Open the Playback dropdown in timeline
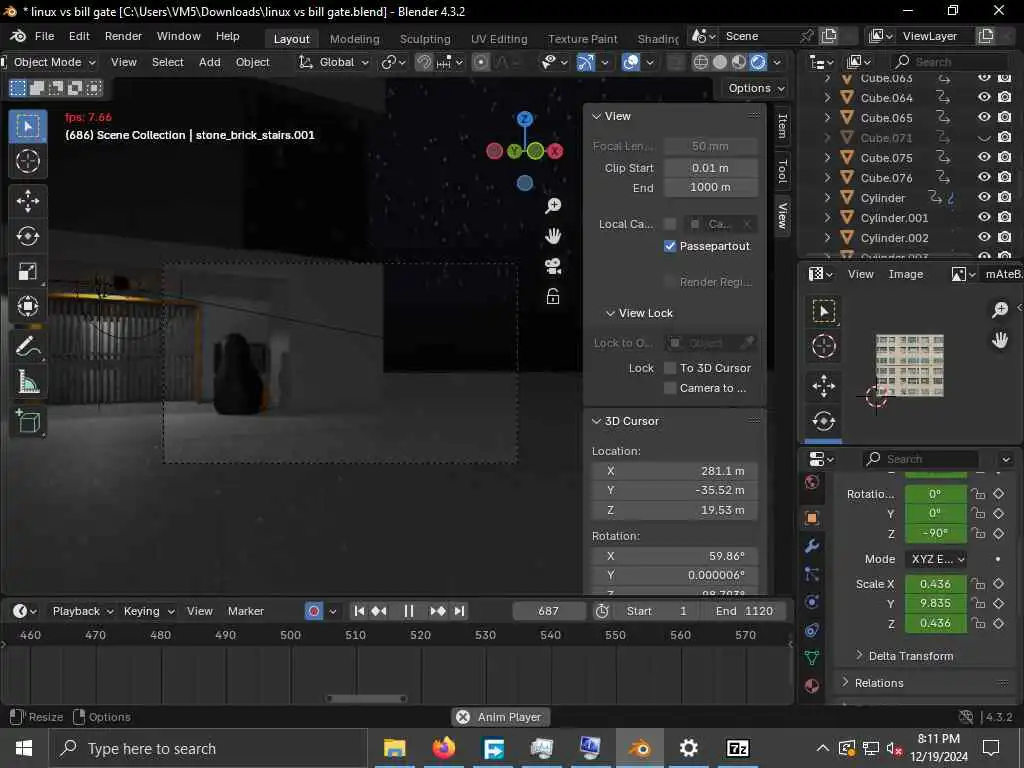 tap(83, 611)
